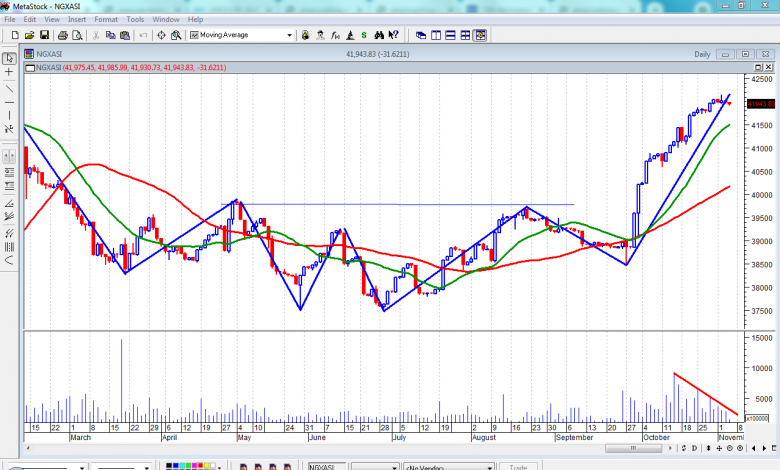Pick the diagonal trendline drawing tool

(x=9, y=87)
